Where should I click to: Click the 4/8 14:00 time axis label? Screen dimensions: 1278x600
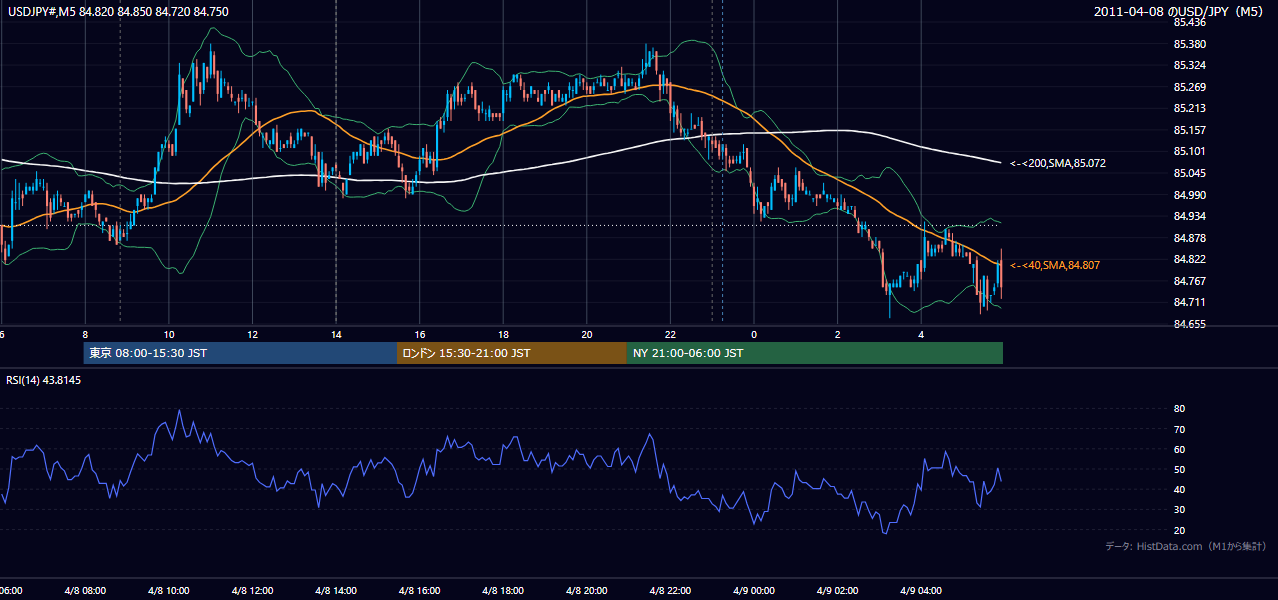point(335,590)
